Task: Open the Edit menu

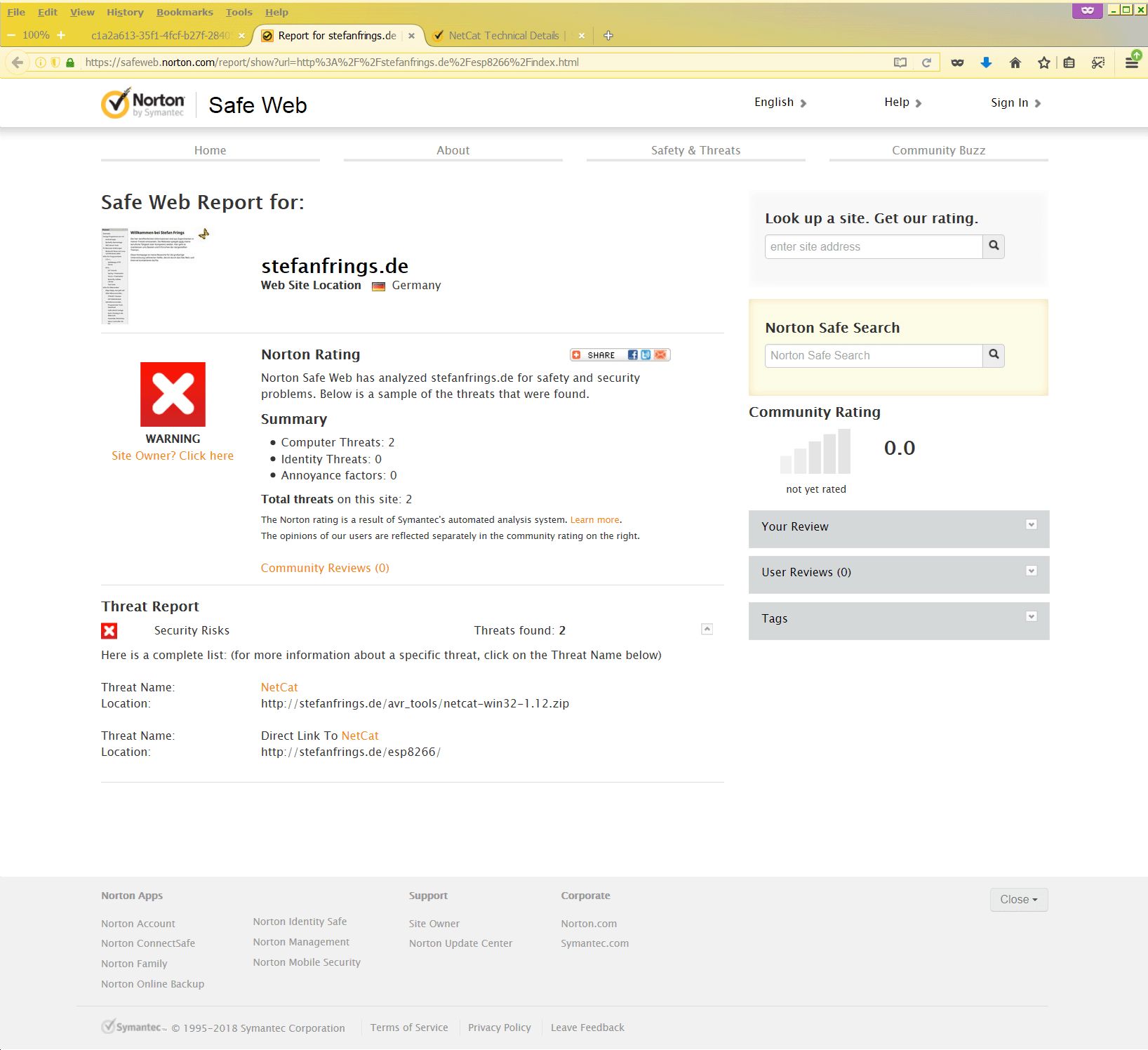Action: point(48,12)
